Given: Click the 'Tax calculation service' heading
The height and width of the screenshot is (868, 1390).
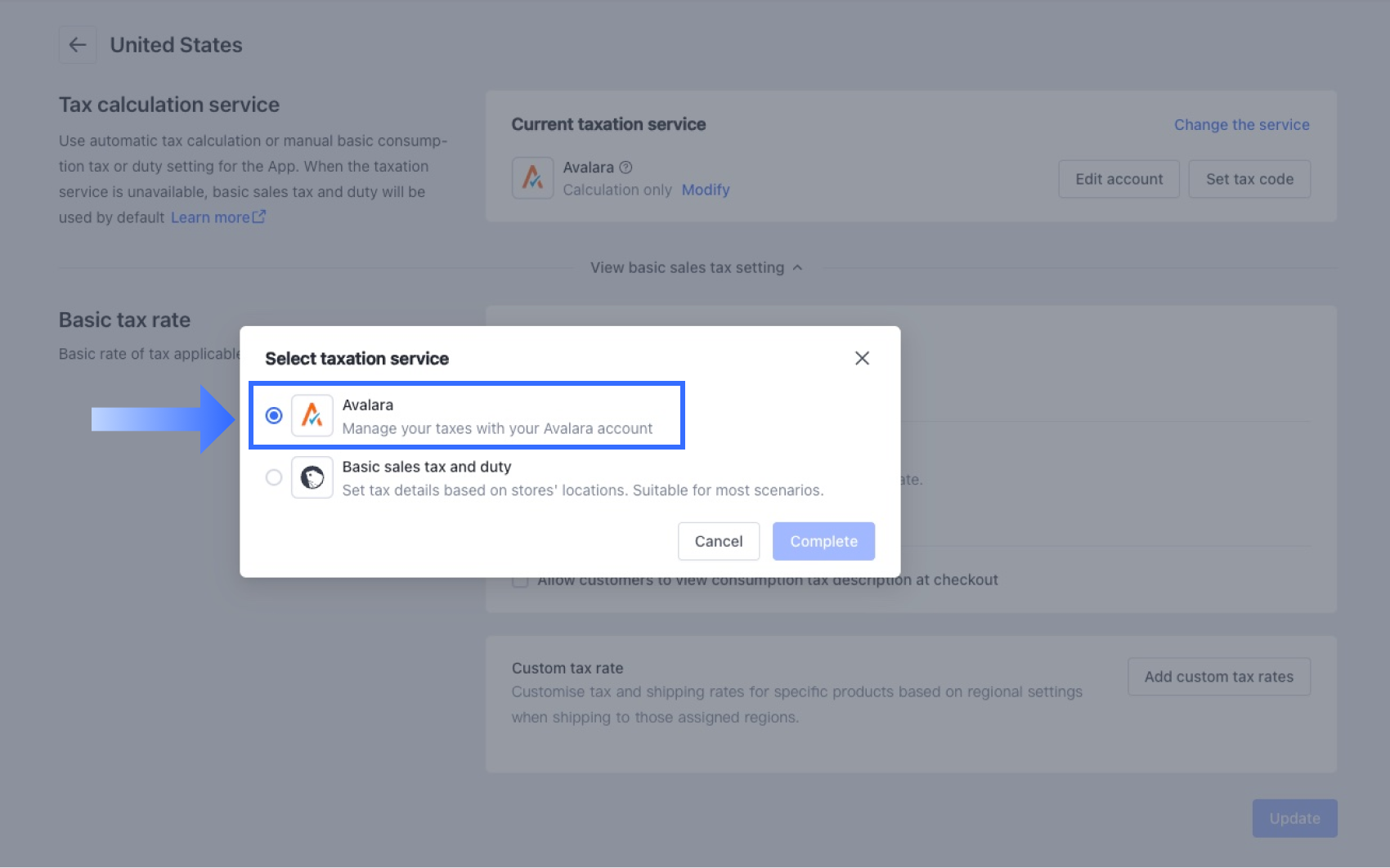Looking at the screenshot, I should click(x=169, y=105).
